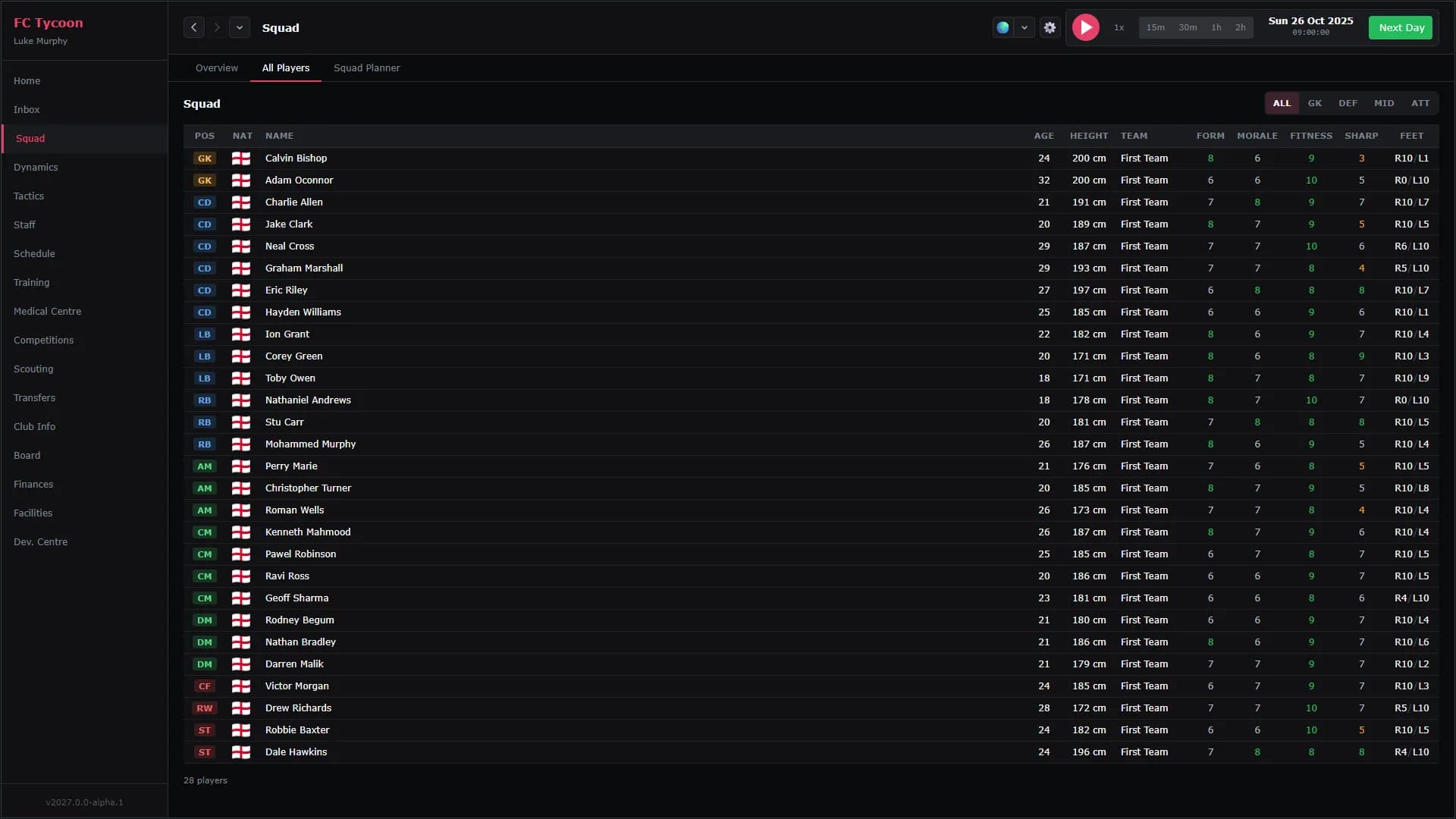Viewport: 1456px width, 819px height.
Task: Go to Scouting in the sidebar
Action: (84, 369)
